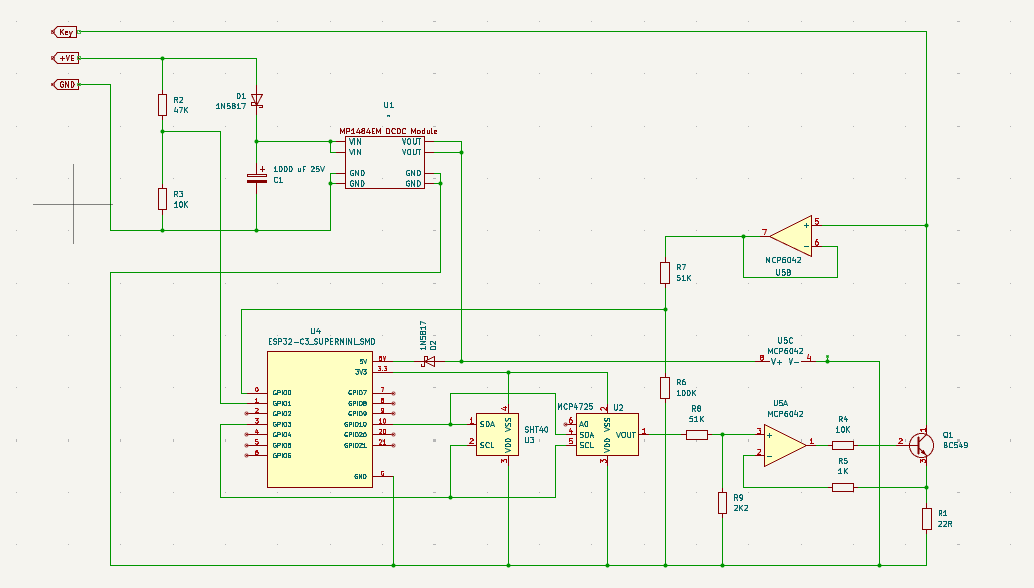This screenshot has height=588, width=1034.
Task: Click the '2K2' value of R9
Action: pyautogui.click(x=741, y=508)
